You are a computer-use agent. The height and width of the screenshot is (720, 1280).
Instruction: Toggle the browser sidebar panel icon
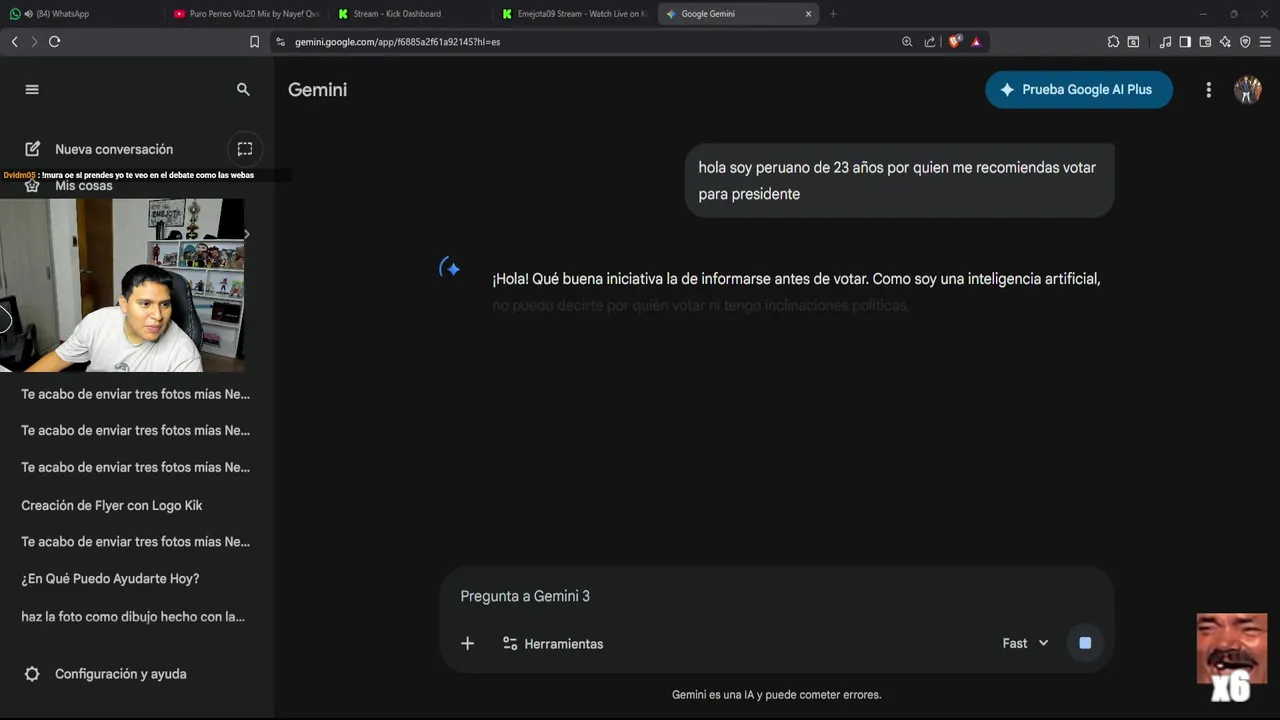click(x=1185, y=42)
